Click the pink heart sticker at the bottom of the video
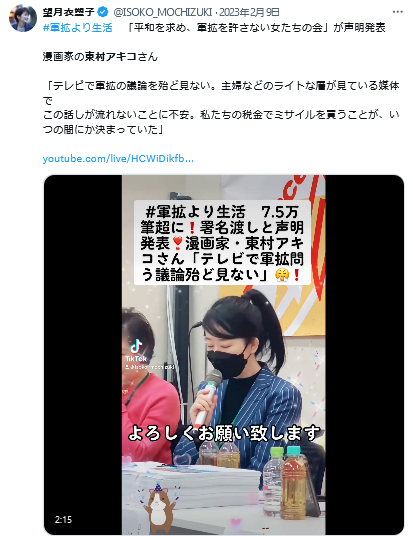This screenshot has width=413, height=536. point(236,522)
